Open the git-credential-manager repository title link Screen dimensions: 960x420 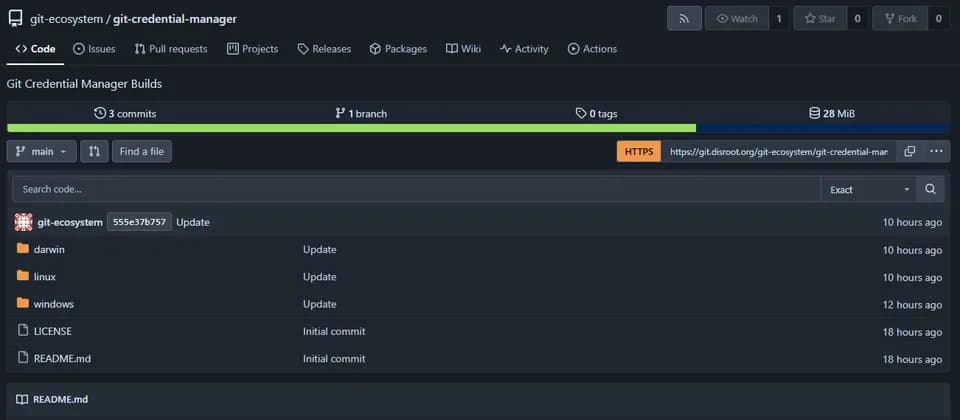click(x=175, y=19)
